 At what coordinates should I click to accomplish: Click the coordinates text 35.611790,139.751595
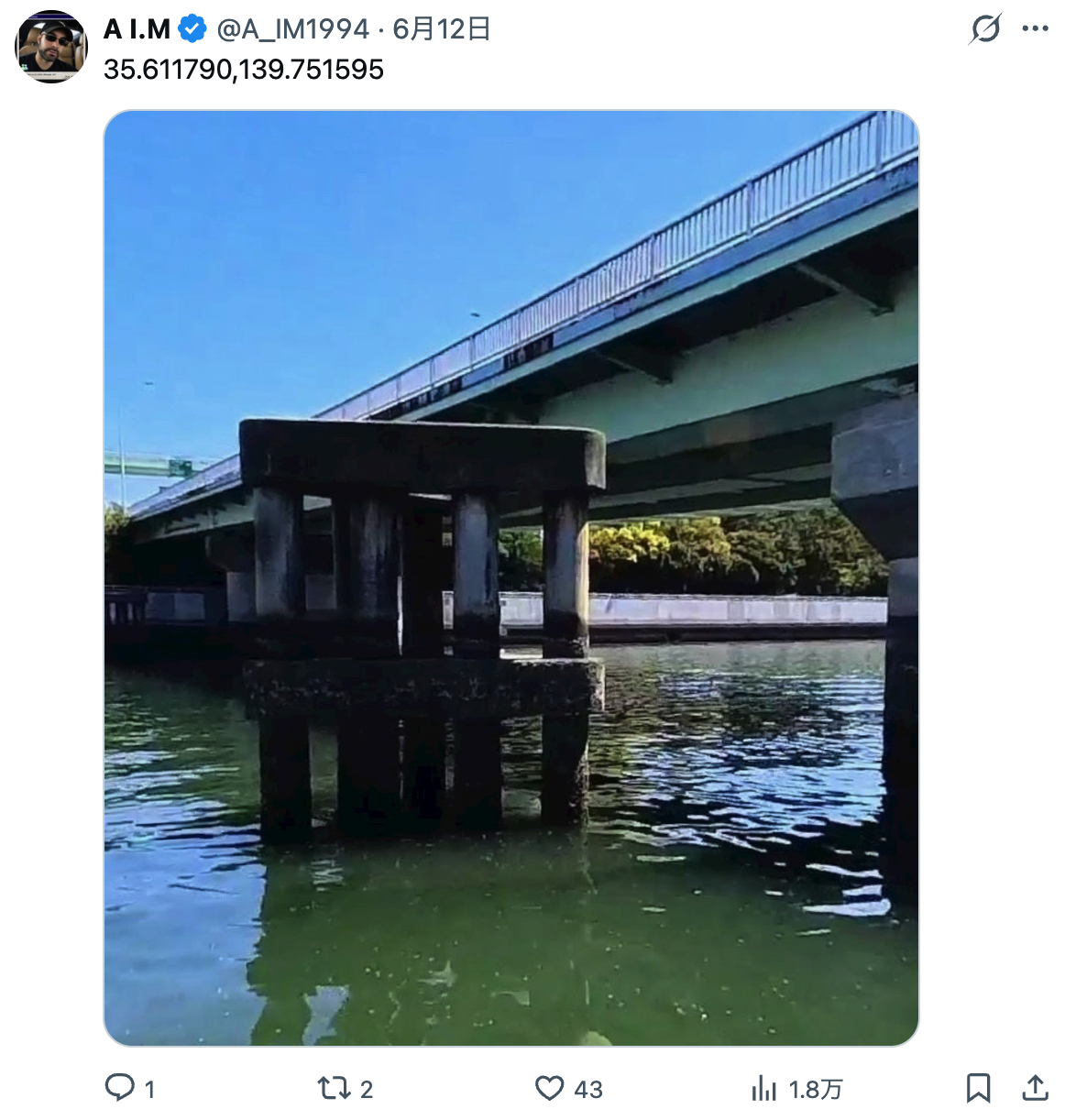[244, 70]
